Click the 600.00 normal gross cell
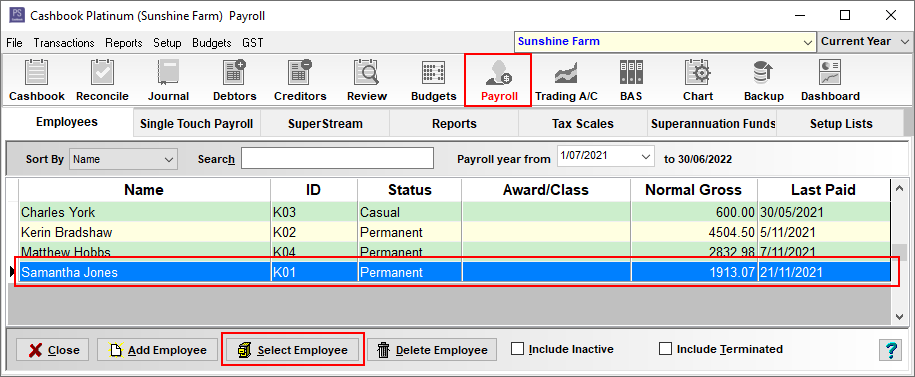 click(694, 212)
